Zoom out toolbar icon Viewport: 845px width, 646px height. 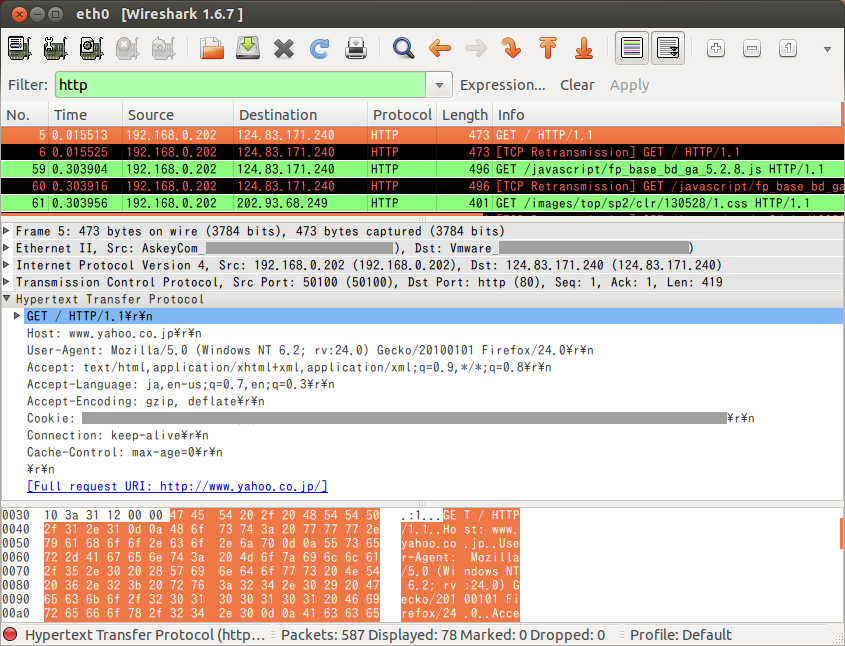(x=752, y=48)
